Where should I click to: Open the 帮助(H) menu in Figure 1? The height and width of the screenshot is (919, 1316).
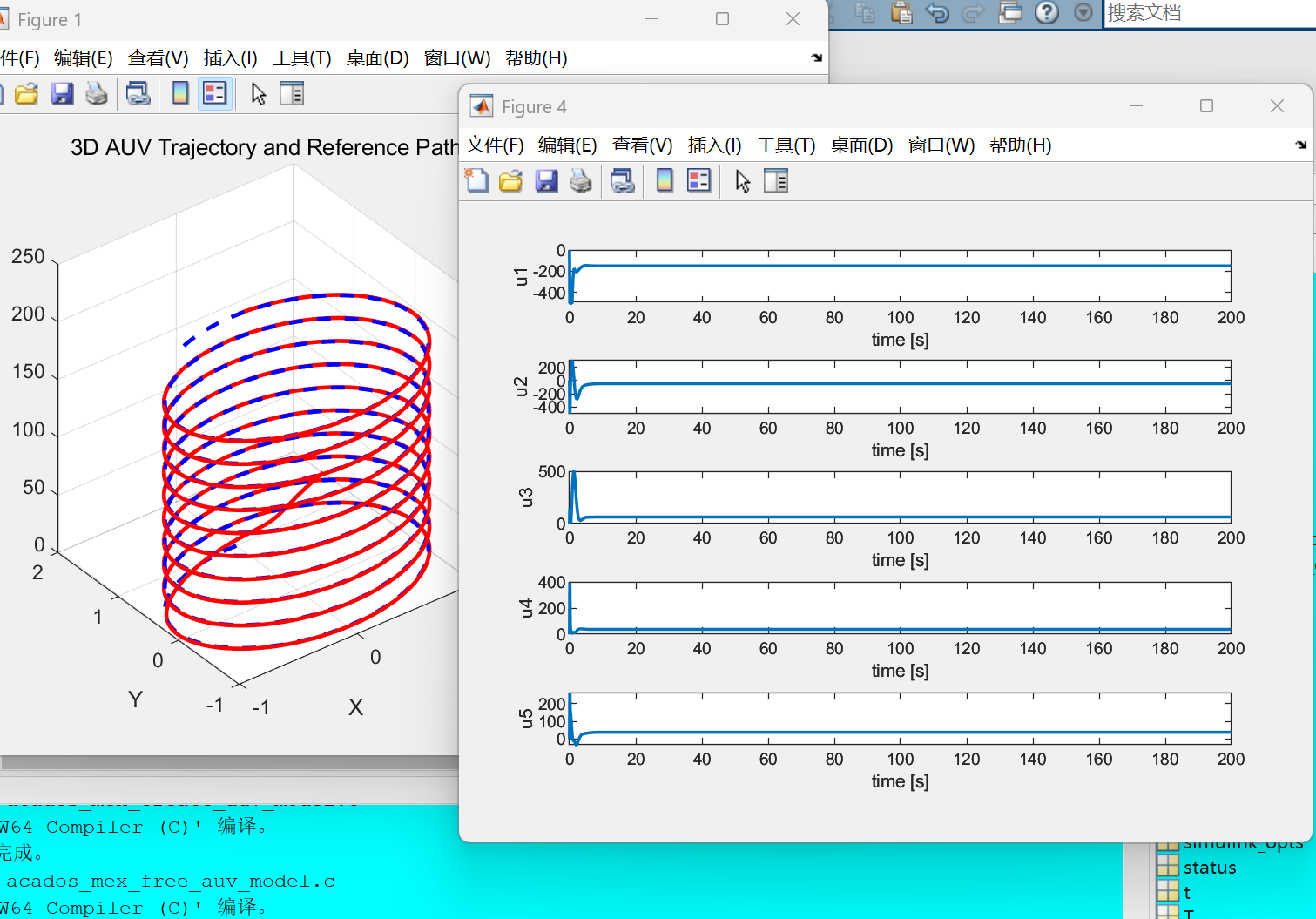click(x=537, y=57)
